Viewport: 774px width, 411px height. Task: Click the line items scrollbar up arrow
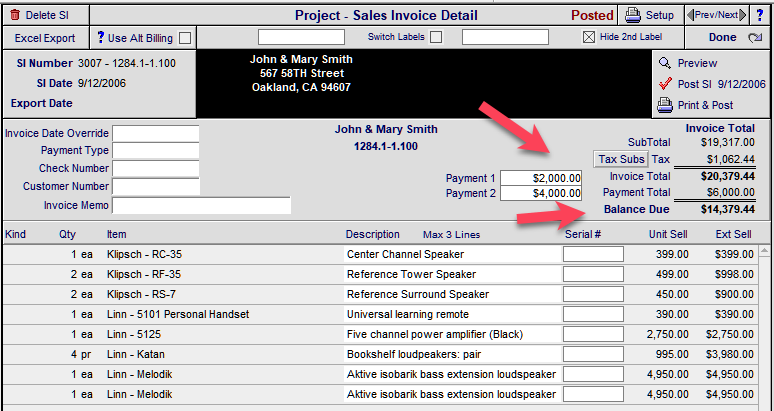(x=764, y=252)
